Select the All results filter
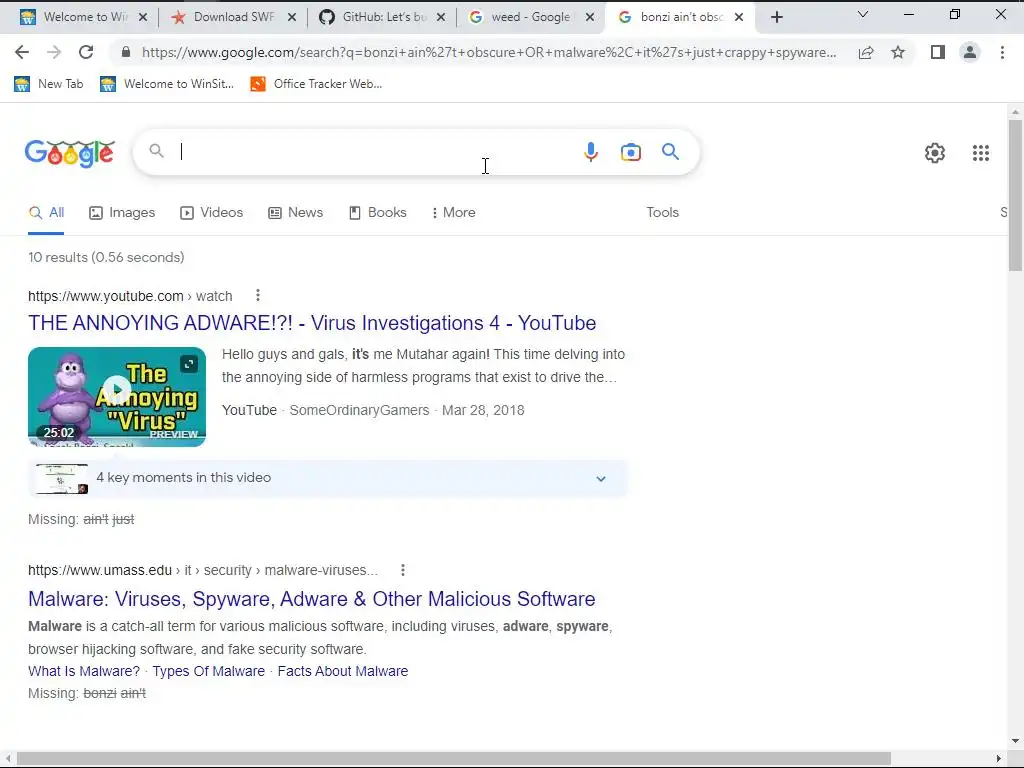 46,213
